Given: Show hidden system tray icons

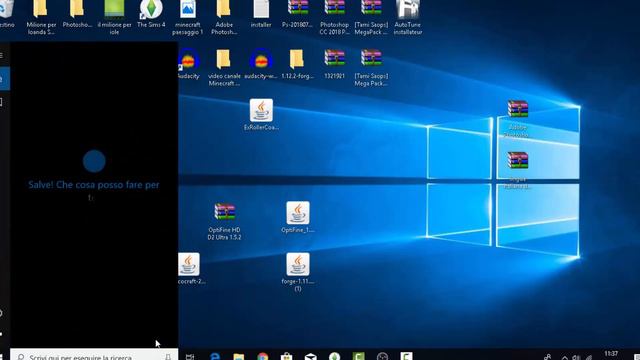Looking at the screenshot, I should pyautogui.click(x=564, y=357).
